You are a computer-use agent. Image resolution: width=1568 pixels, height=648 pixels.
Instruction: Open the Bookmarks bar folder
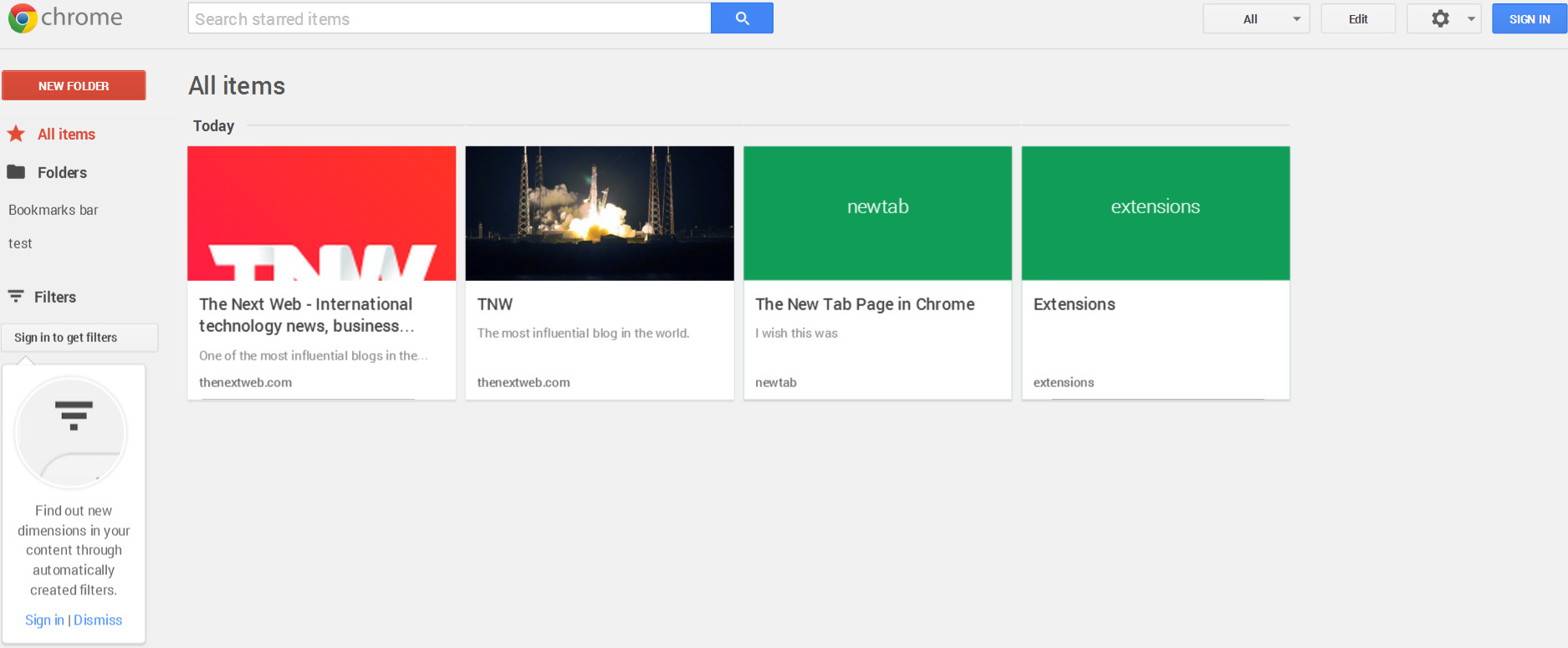tap(54, 210)
